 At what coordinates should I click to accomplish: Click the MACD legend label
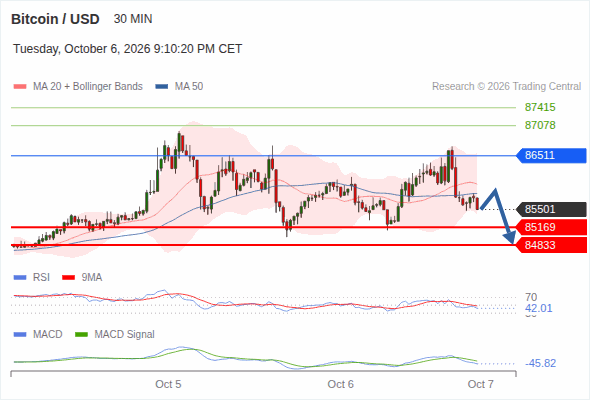47,334
